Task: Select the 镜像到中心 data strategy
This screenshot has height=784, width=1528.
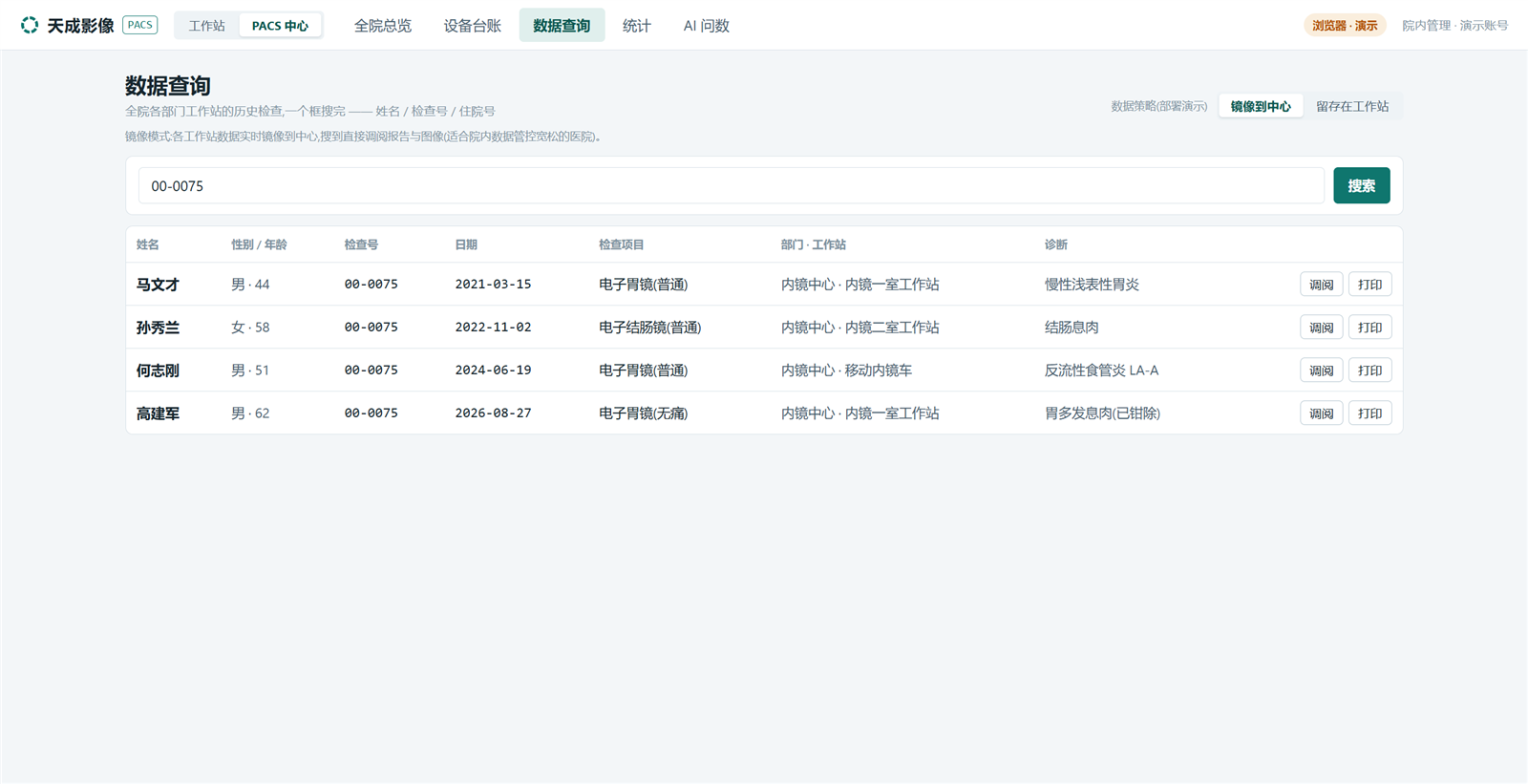Action: click(x=1261, y=106)
